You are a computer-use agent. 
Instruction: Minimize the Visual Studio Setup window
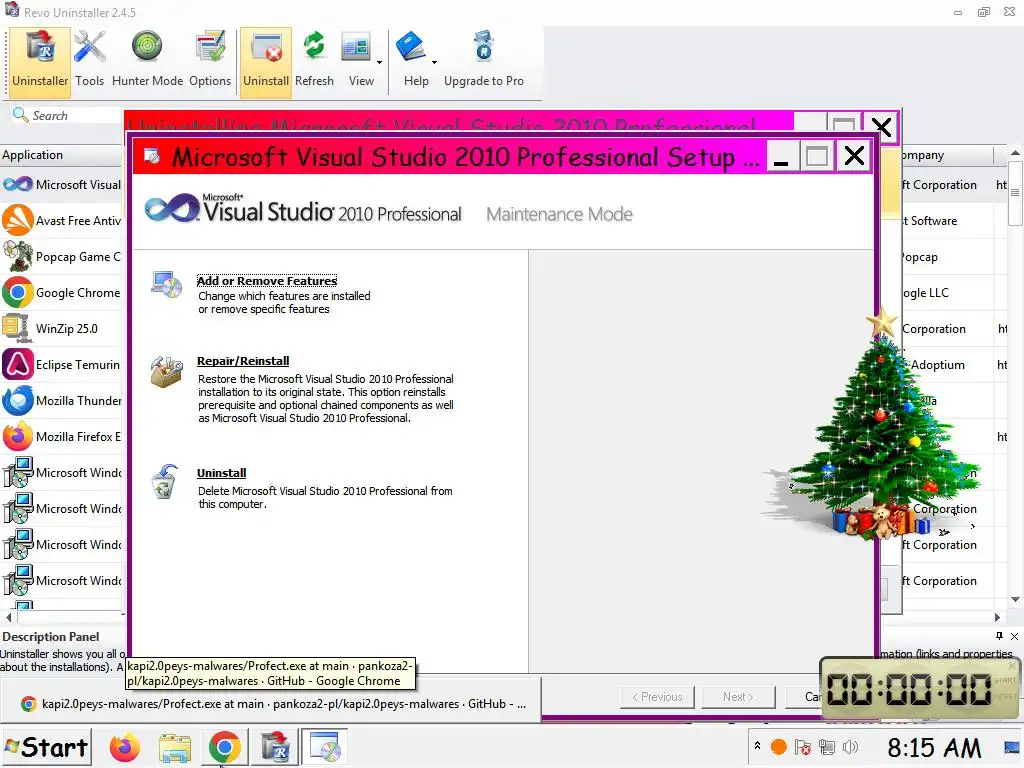click(780, 157)
